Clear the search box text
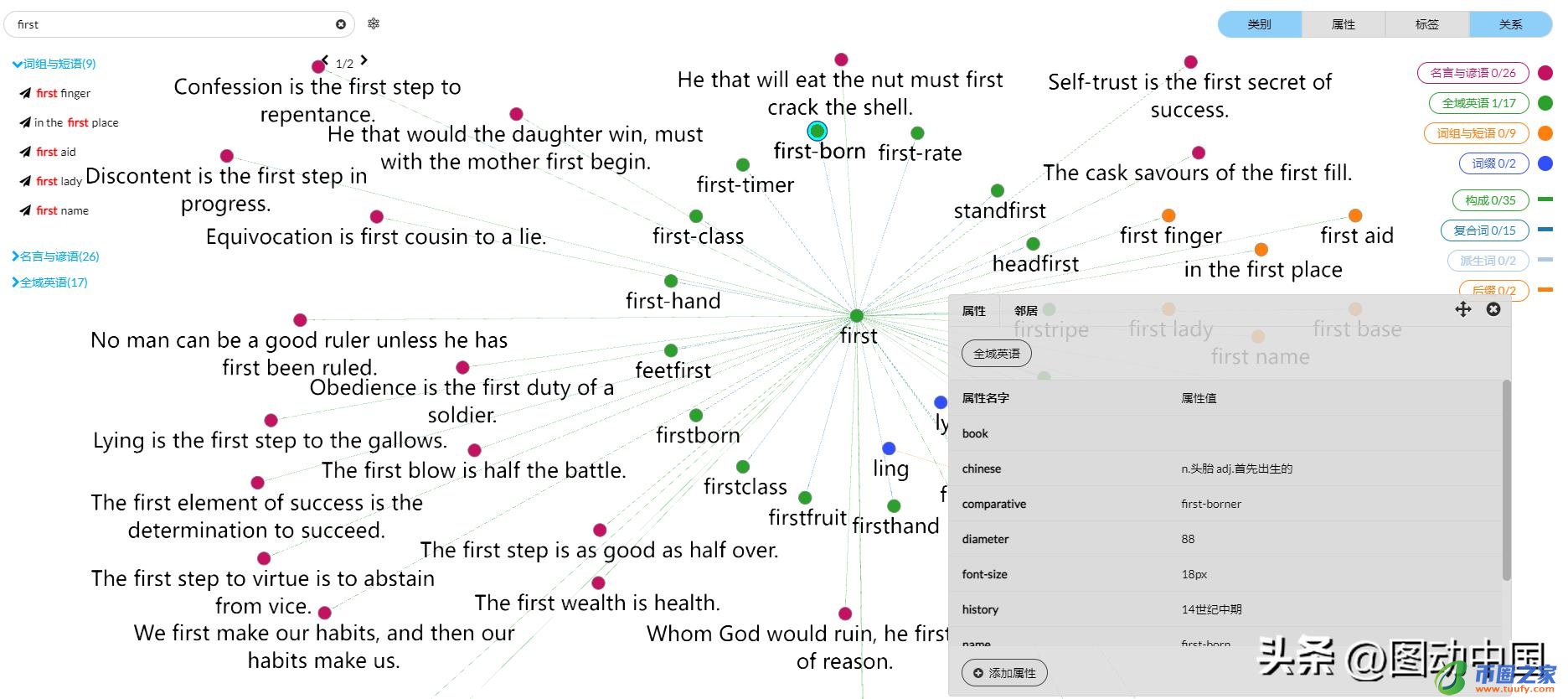The height and width of the screenshot is (699, 1568). 341,24
